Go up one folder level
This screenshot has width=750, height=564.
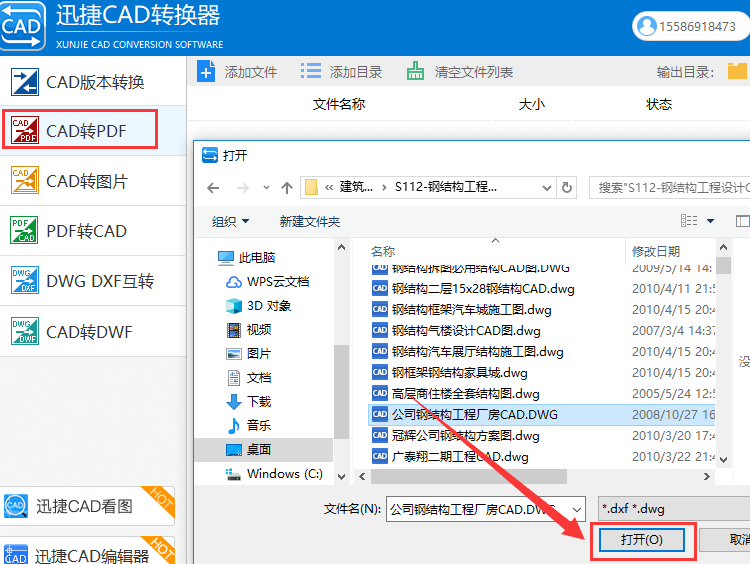click(287, 188)
